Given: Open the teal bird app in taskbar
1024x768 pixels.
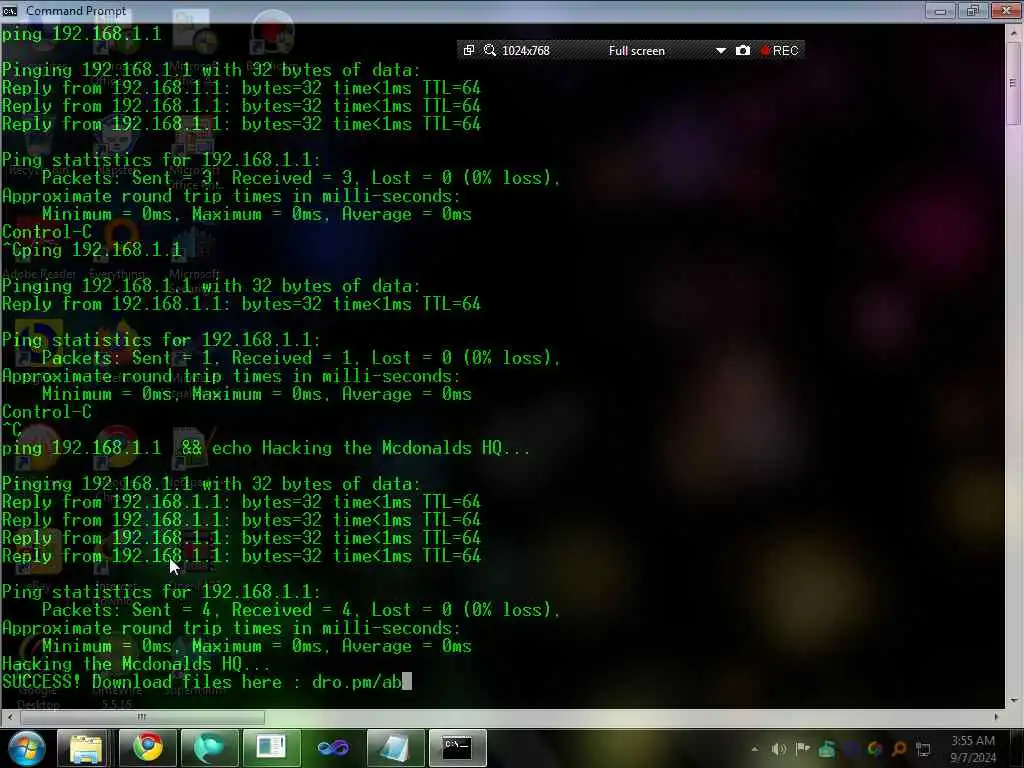Looking at the screenshot, I should [209, 748].
